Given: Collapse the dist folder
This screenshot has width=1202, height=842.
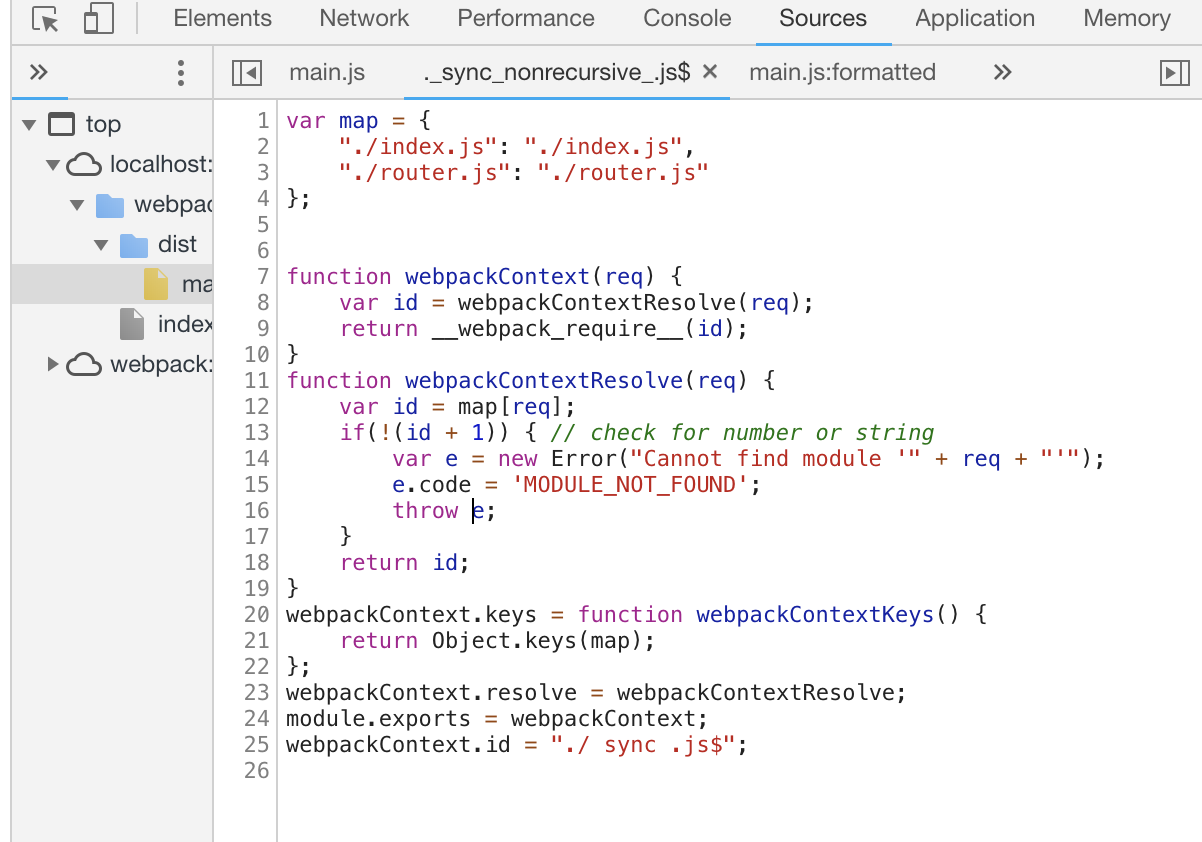Looking at the screenshot, I should tap(100, 245).
